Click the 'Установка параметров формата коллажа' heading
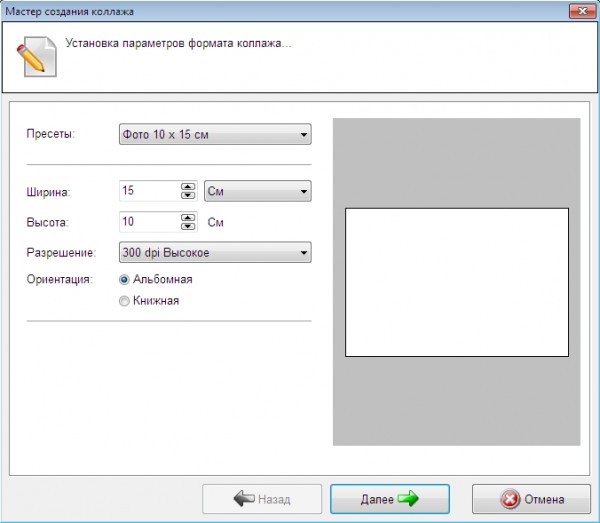Image resolution: width=600 pixels, height=523 pixels. coord(178,43)
